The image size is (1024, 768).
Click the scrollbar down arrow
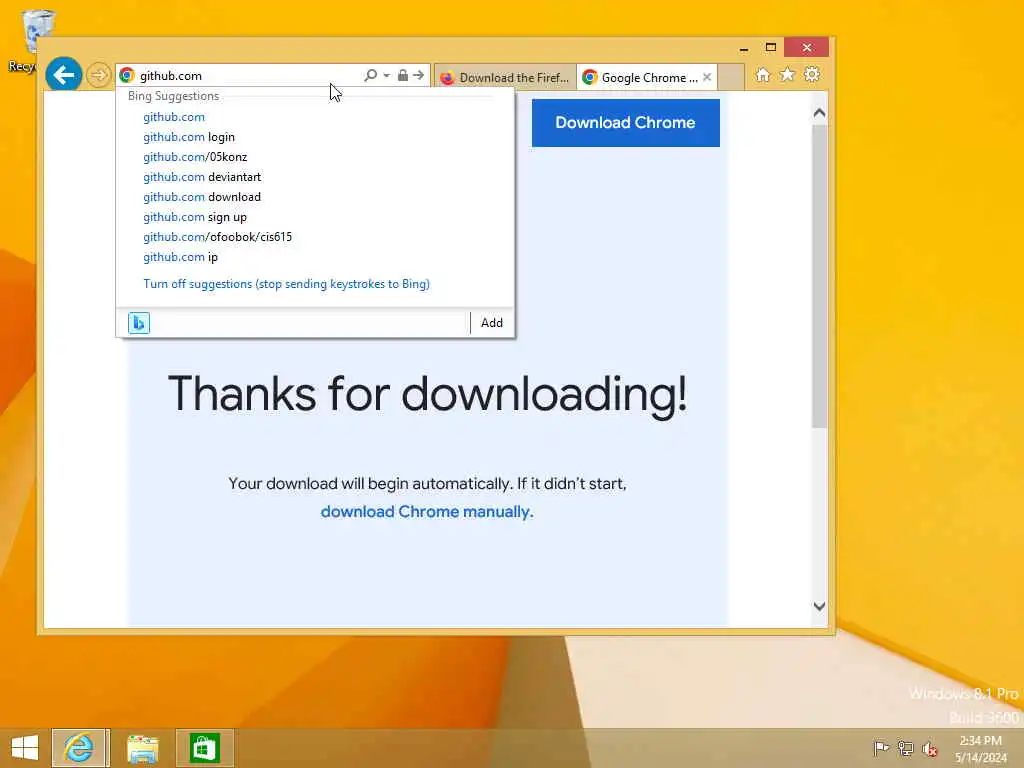(x=820, y=606)
